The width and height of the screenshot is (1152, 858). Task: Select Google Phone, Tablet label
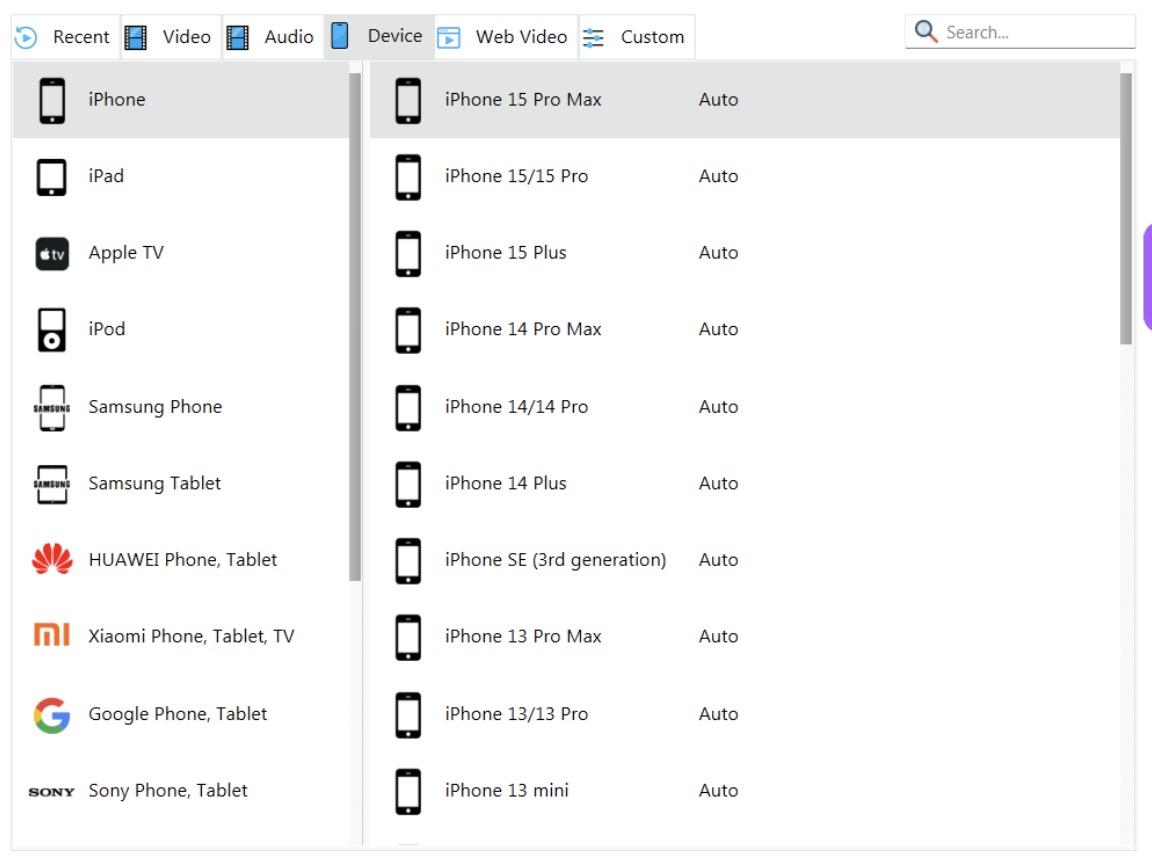point(177,713)
